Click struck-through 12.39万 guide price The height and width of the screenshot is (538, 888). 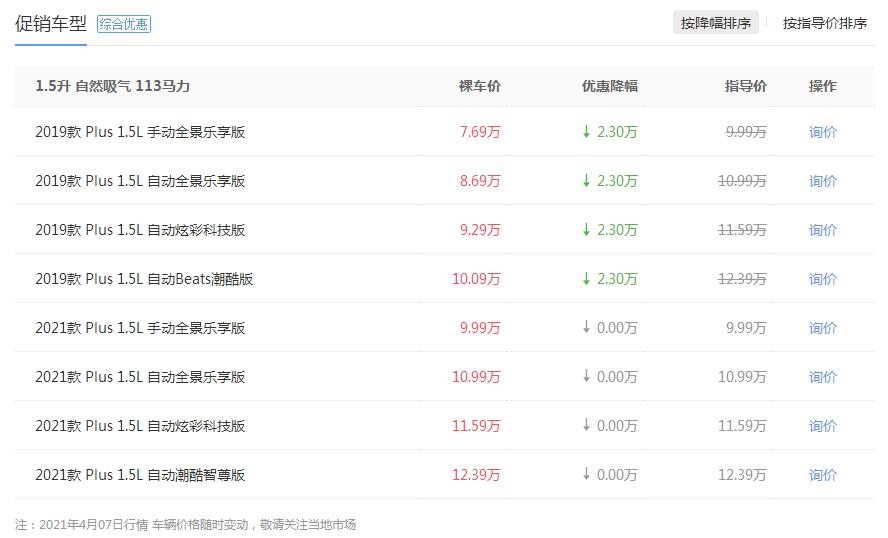pyautogui.click(x=742, y=279)
